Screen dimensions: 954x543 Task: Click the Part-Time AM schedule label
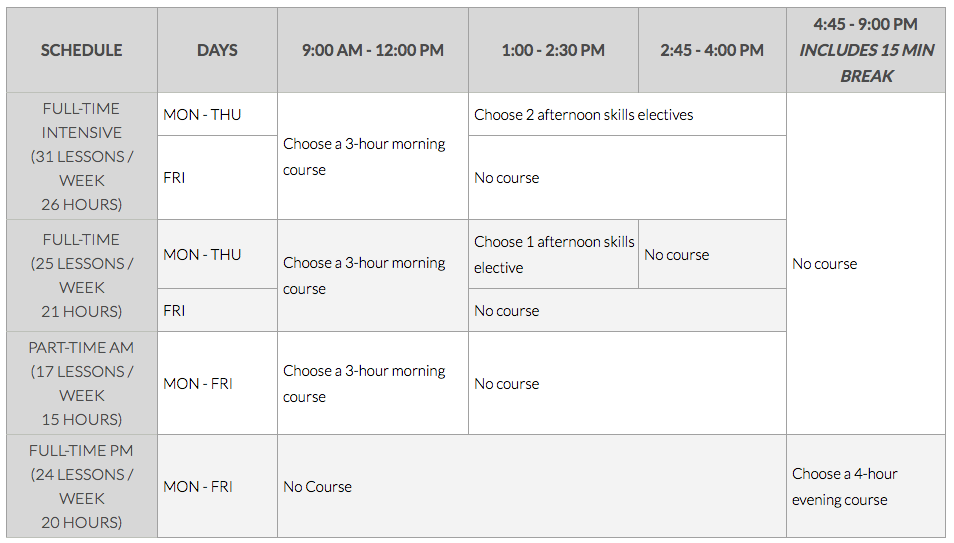pyautogui.click(x=82, y=383)
